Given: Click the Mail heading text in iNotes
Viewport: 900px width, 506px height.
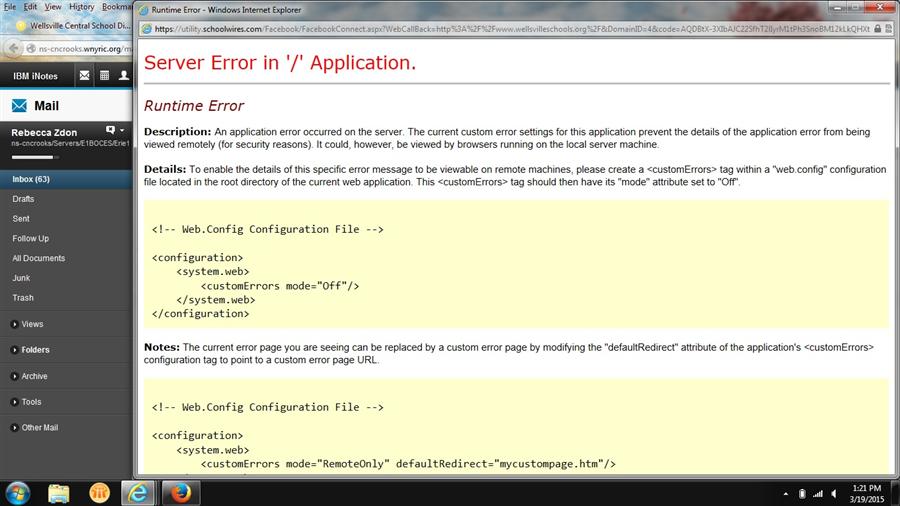Looking at the screenshot, I should 46,106.
